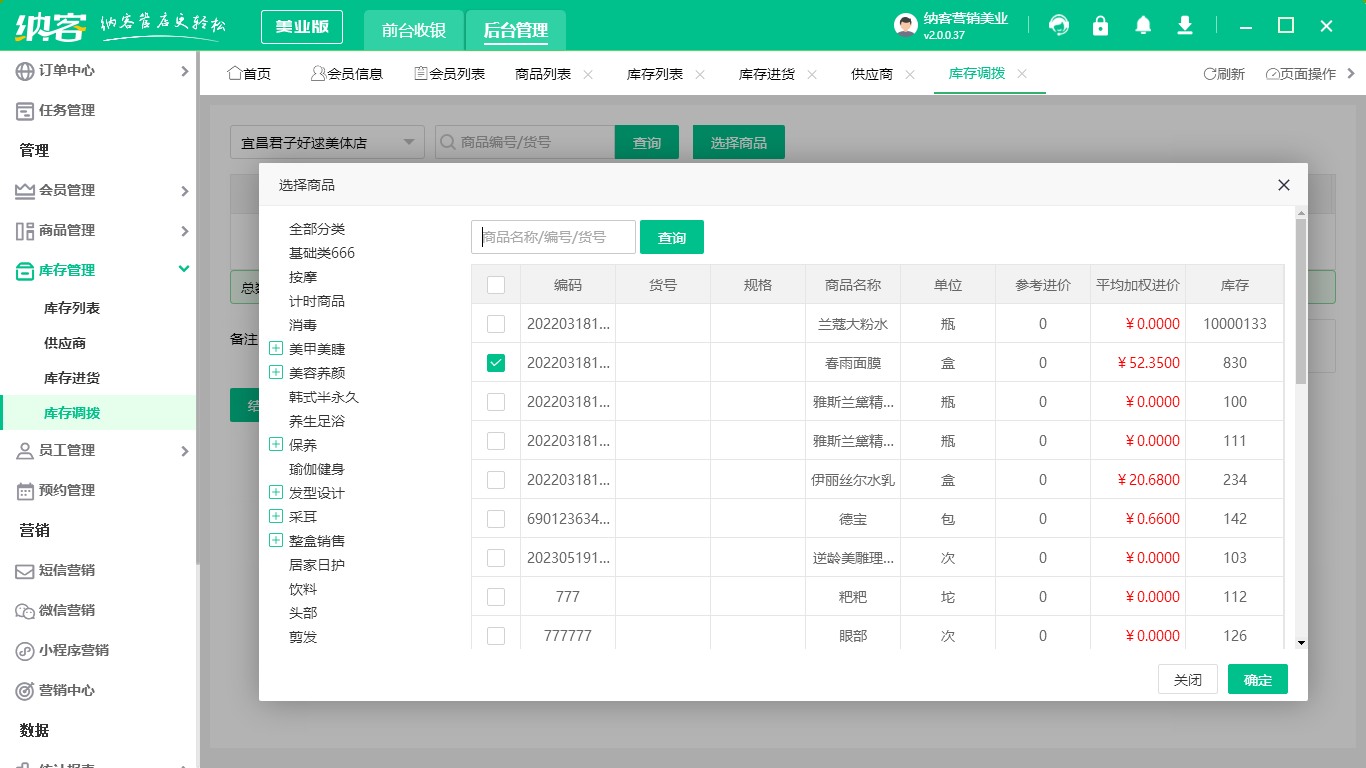Switch to the 商品列表 tab
Image resolution: width=1366 pixels, height=768 pixels.
(545, 73)
